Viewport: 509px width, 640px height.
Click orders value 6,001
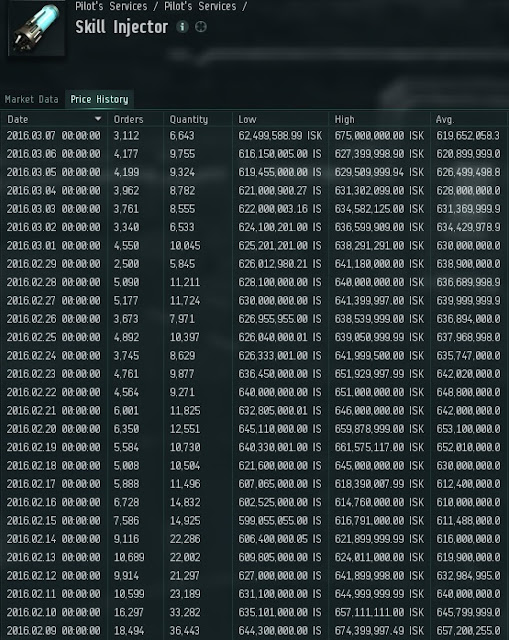127,411
